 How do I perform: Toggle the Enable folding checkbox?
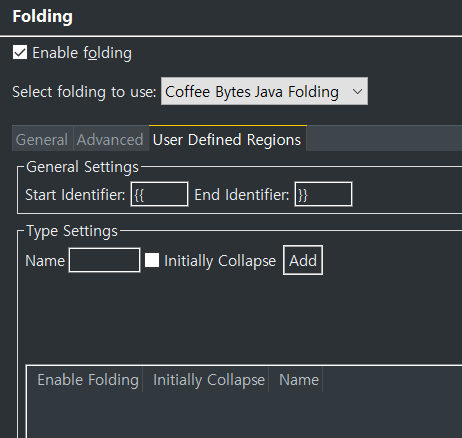pos(20,53)
